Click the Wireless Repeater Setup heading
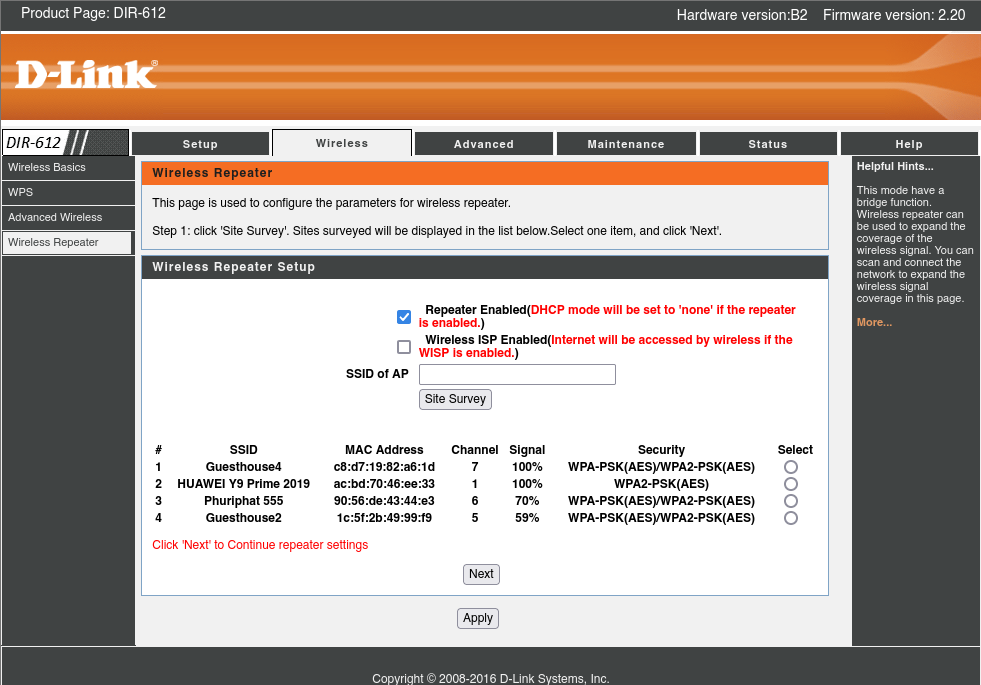981x685 pixels. (x=233, y=266)
